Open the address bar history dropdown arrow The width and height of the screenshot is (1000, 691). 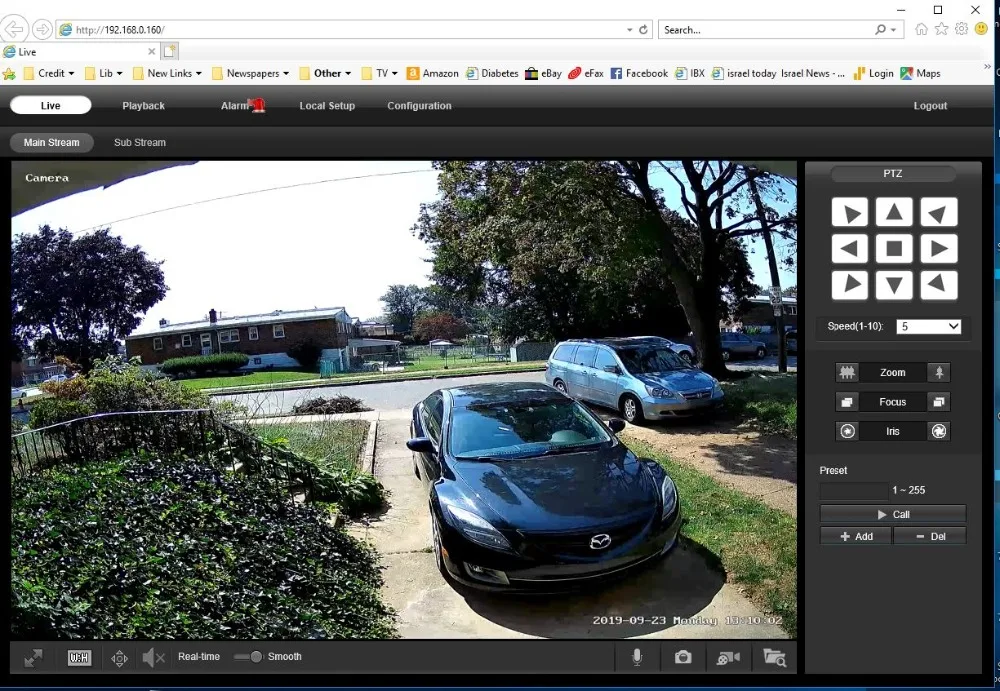point(629,30)
